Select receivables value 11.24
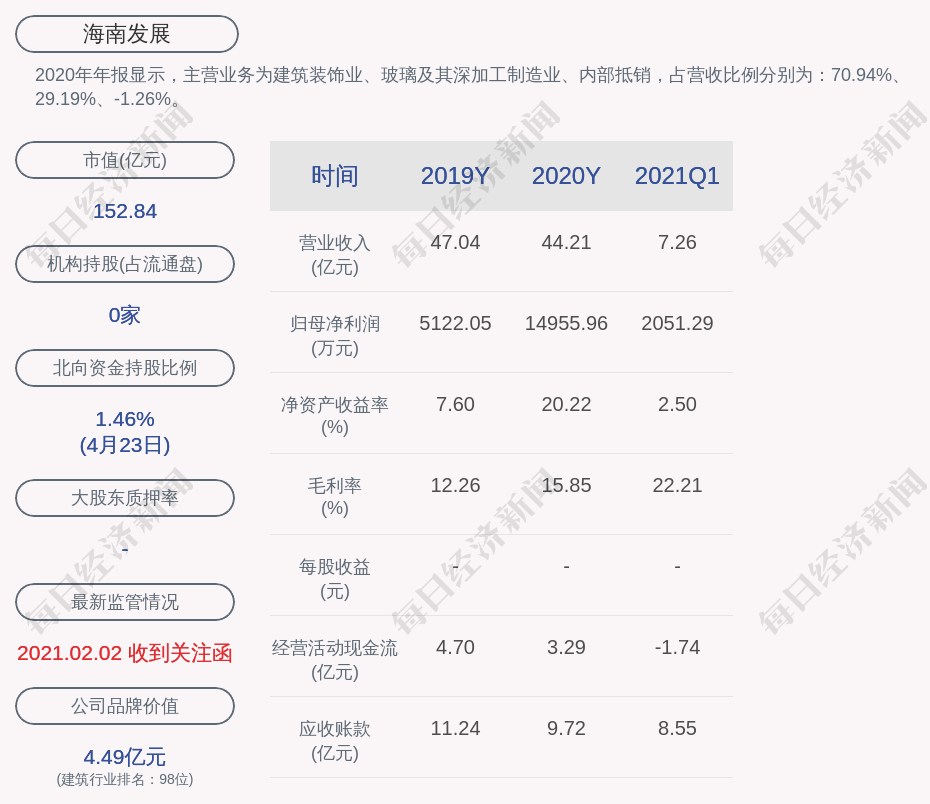This screenshot has height=804, width=930. (x=456, y=729)
